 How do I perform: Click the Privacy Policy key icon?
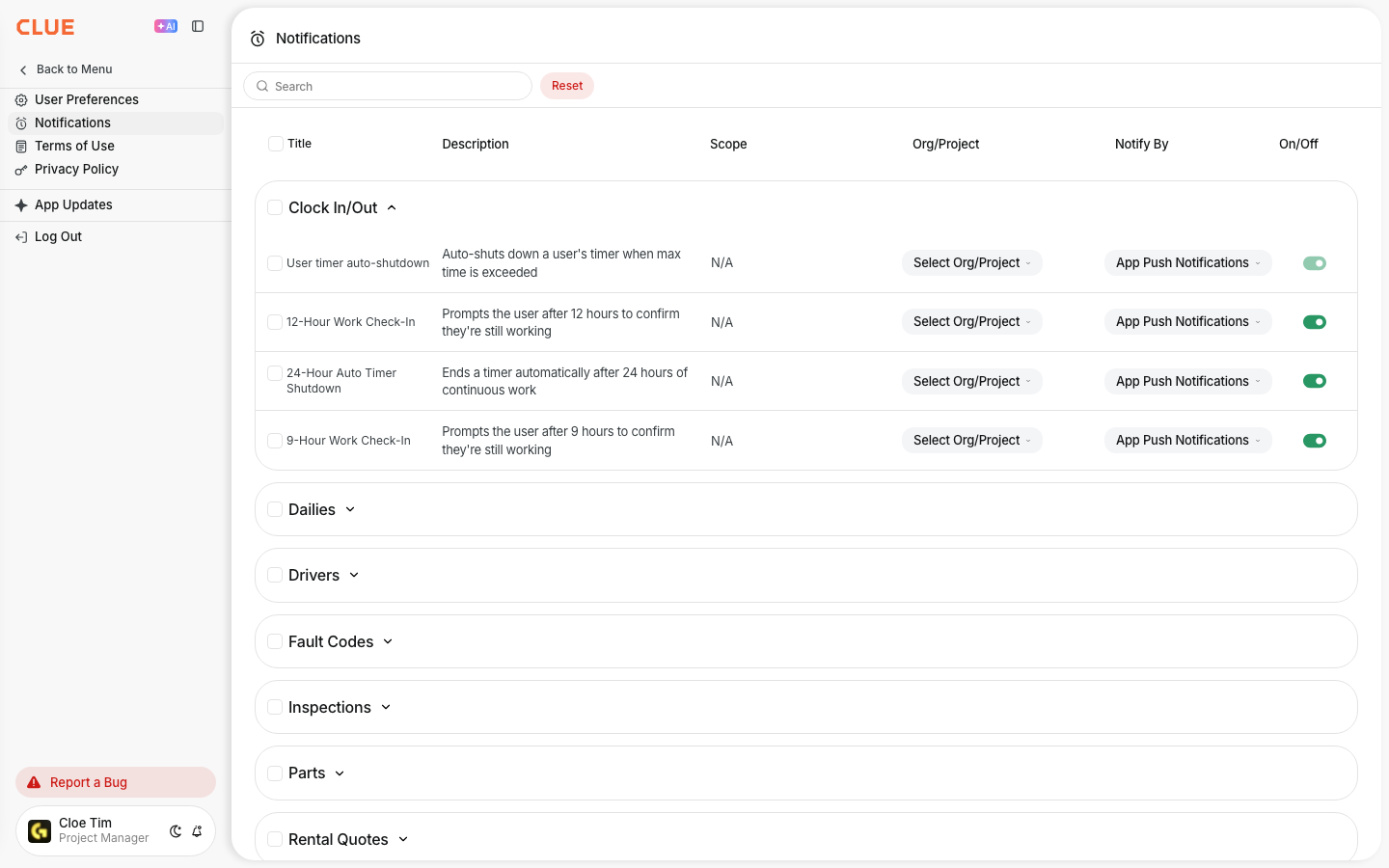[x=21, y=170]
